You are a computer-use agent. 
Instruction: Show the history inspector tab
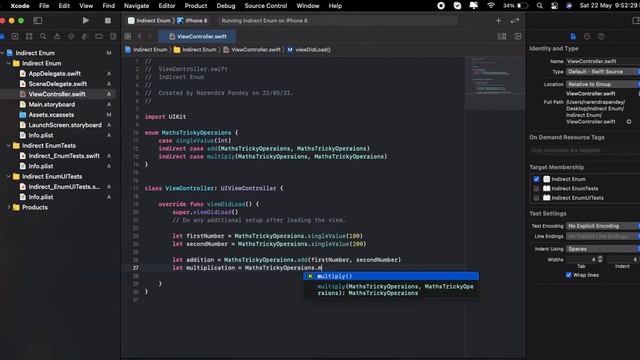(587, 36)
